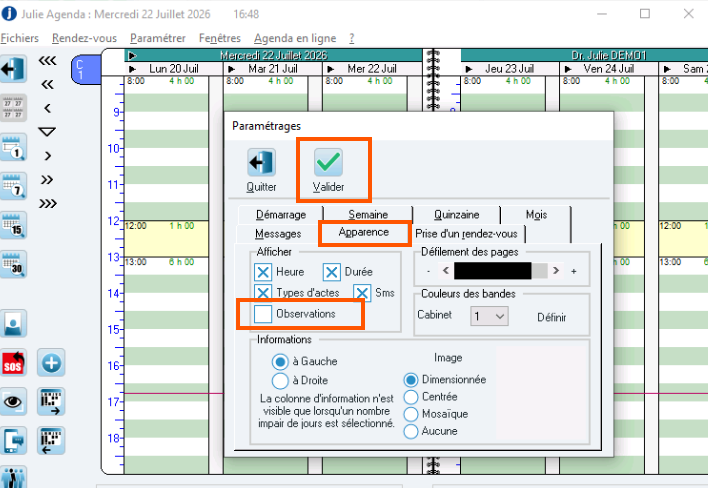
Task: Click the Défilement des pages slider track
Action: pos(500,271)
